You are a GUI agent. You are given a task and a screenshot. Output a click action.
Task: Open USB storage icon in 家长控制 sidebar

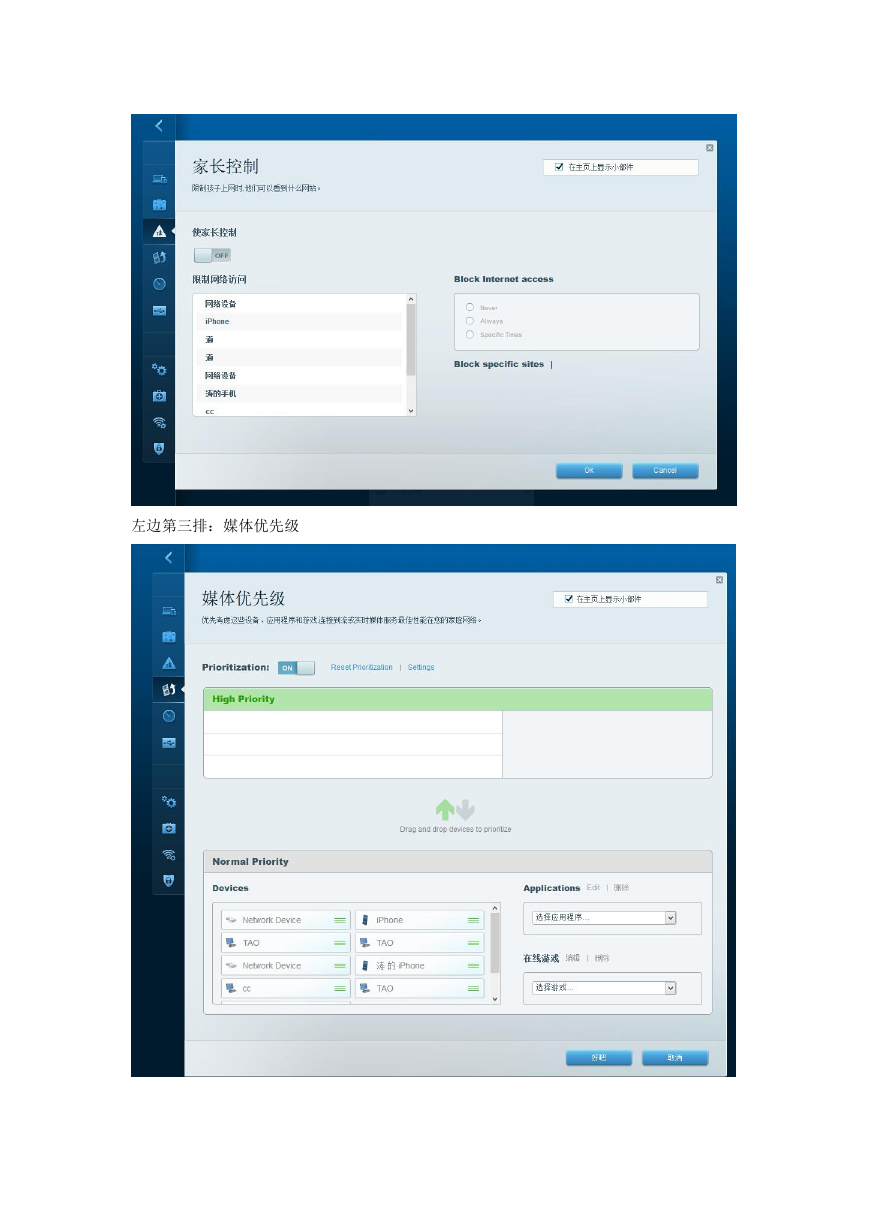pyautogui.click(x=159, y=310)
